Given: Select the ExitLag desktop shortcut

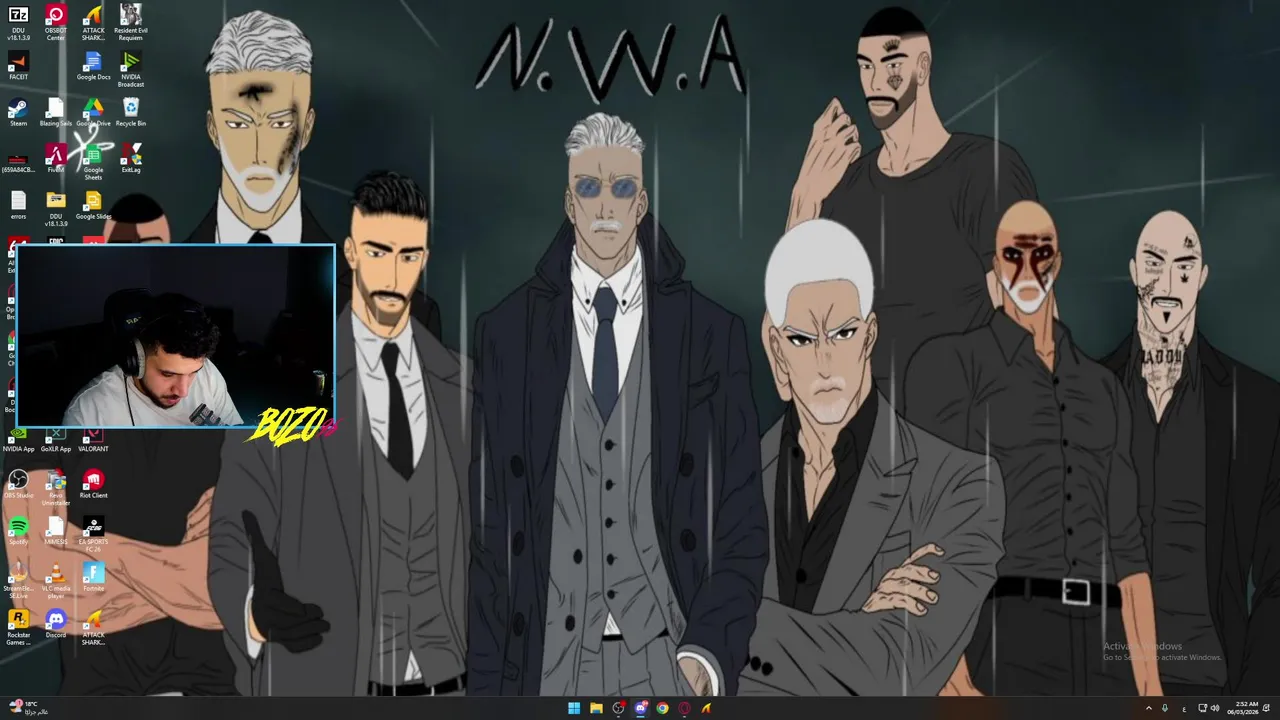Looking at the screenshot, I should 131,158.
